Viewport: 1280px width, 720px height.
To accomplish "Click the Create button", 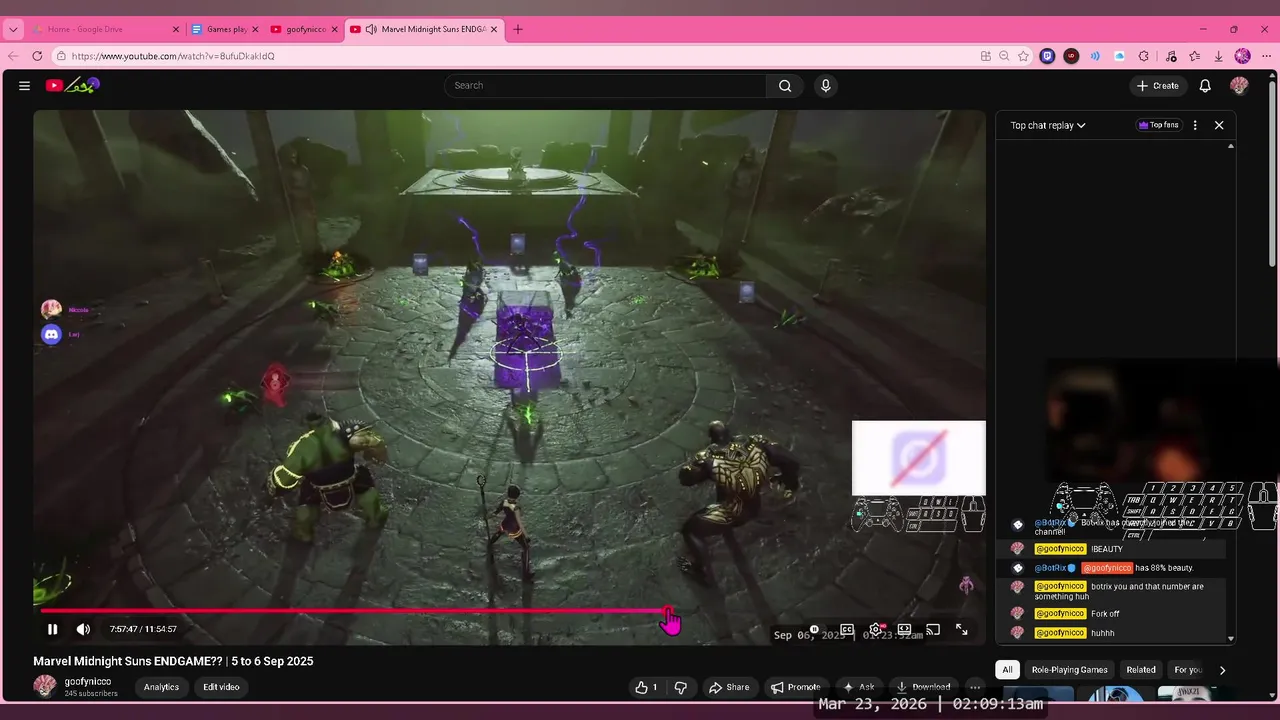I will pos(1158,86).
